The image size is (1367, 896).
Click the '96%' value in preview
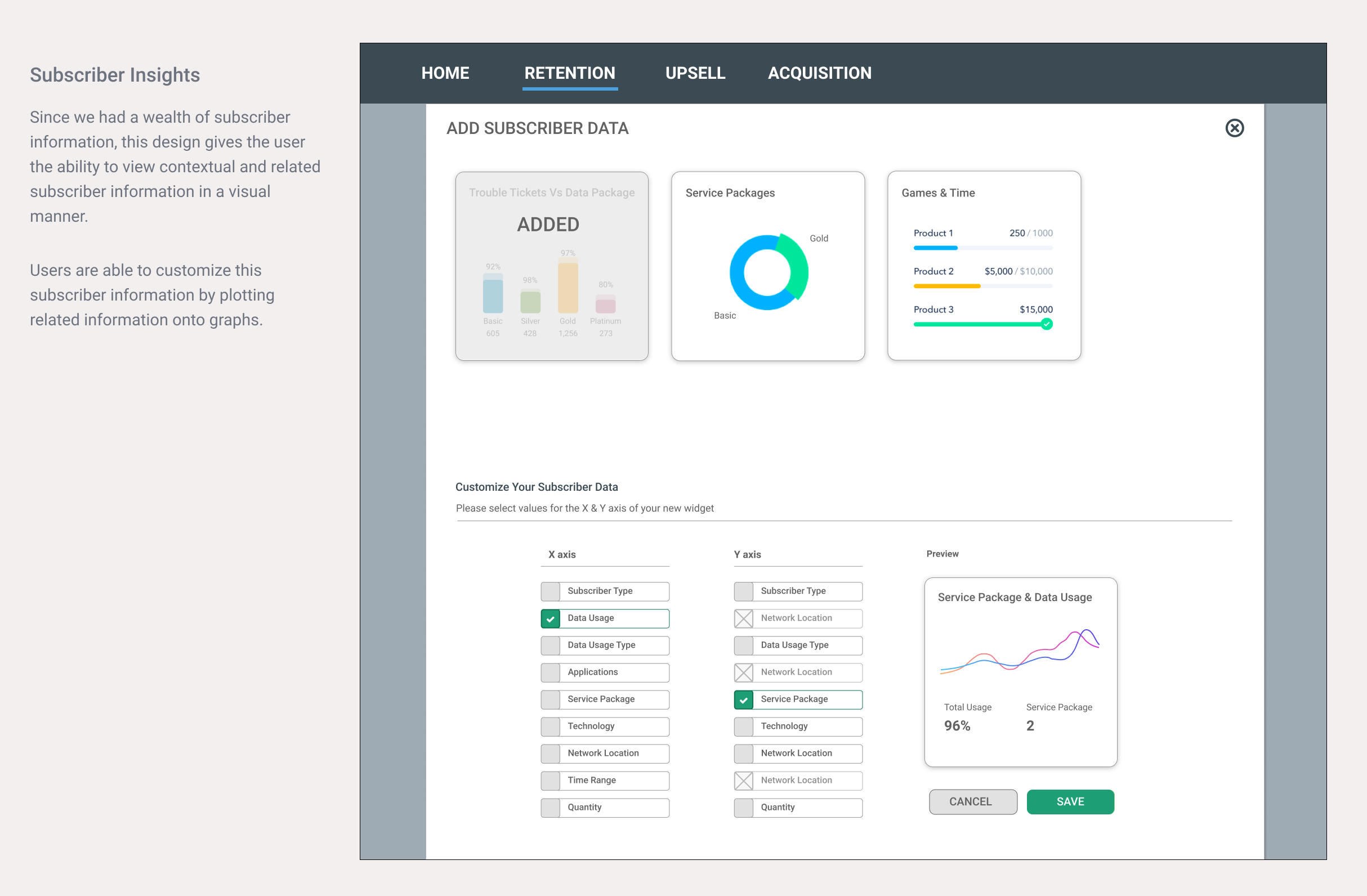pyautogui.click(x=957, y=725)
